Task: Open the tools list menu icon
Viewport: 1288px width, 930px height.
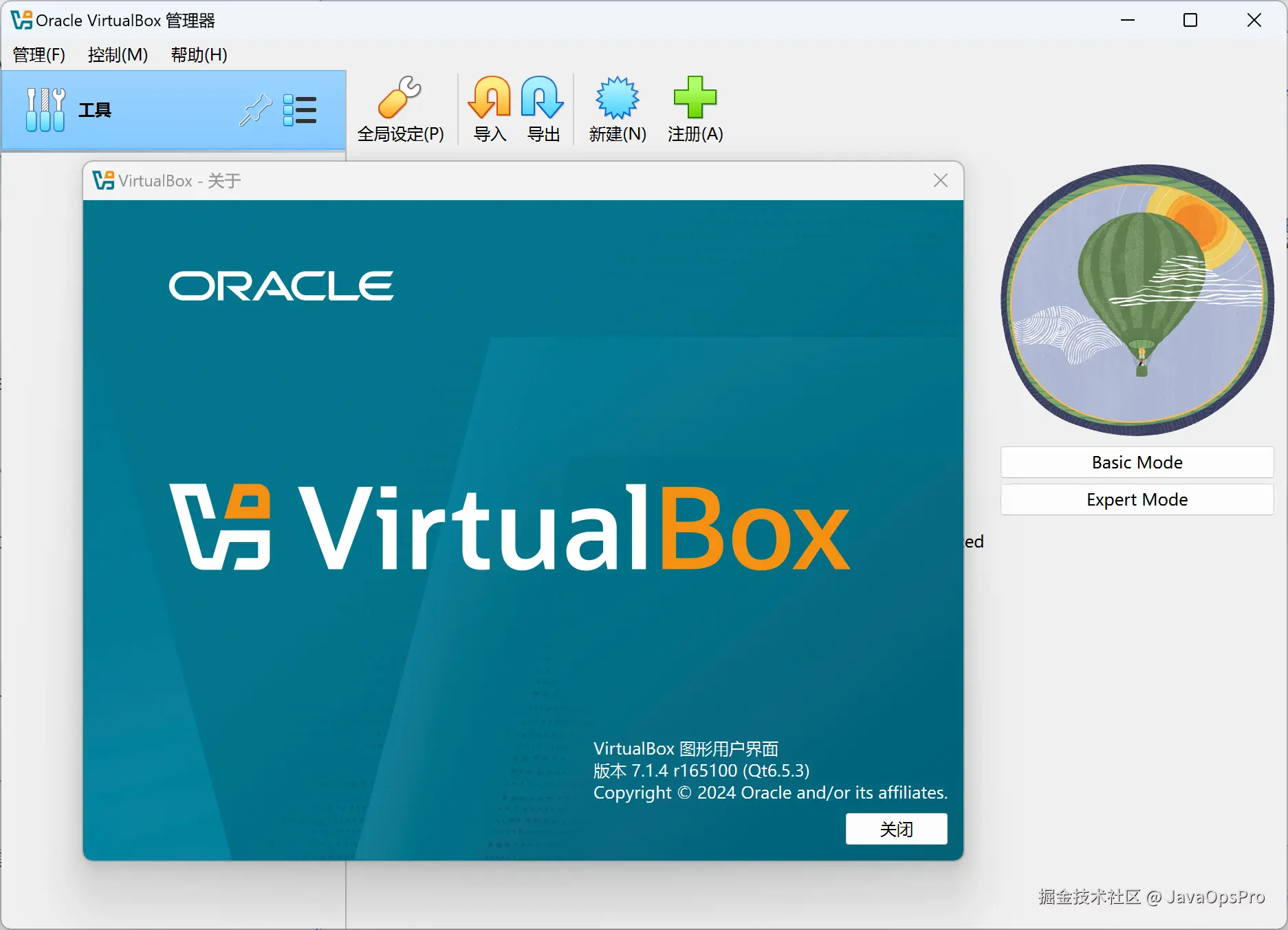Action: tap(300, 110)
